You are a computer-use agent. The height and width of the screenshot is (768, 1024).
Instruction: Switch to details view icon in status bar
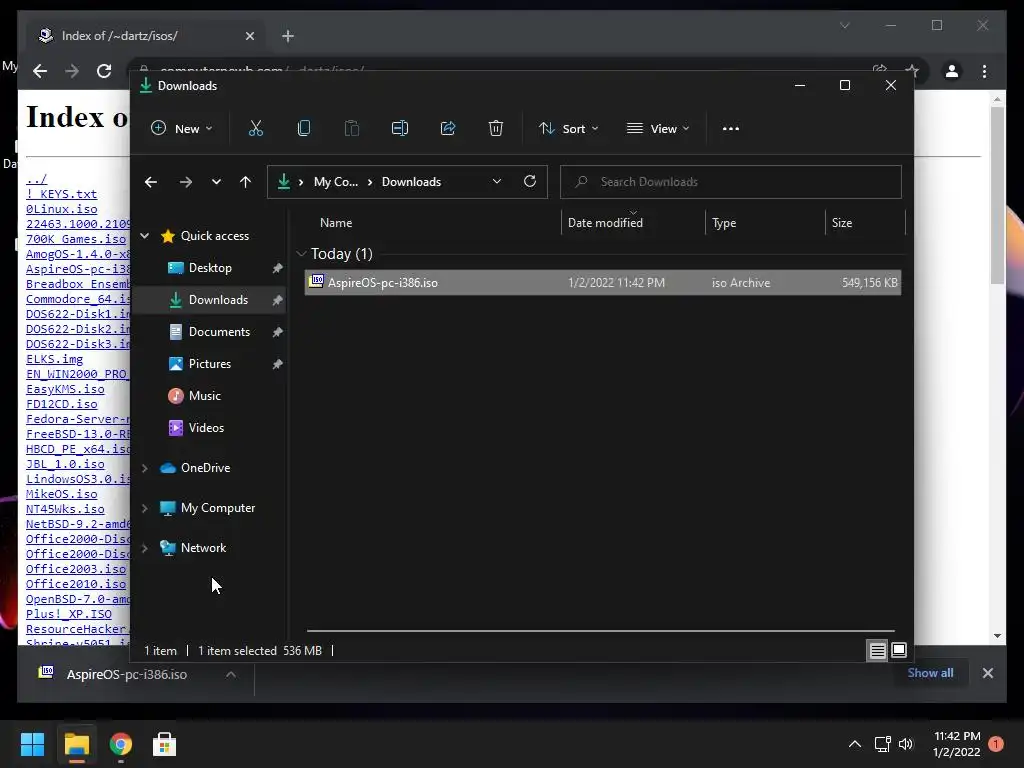(x=877, y=650)
